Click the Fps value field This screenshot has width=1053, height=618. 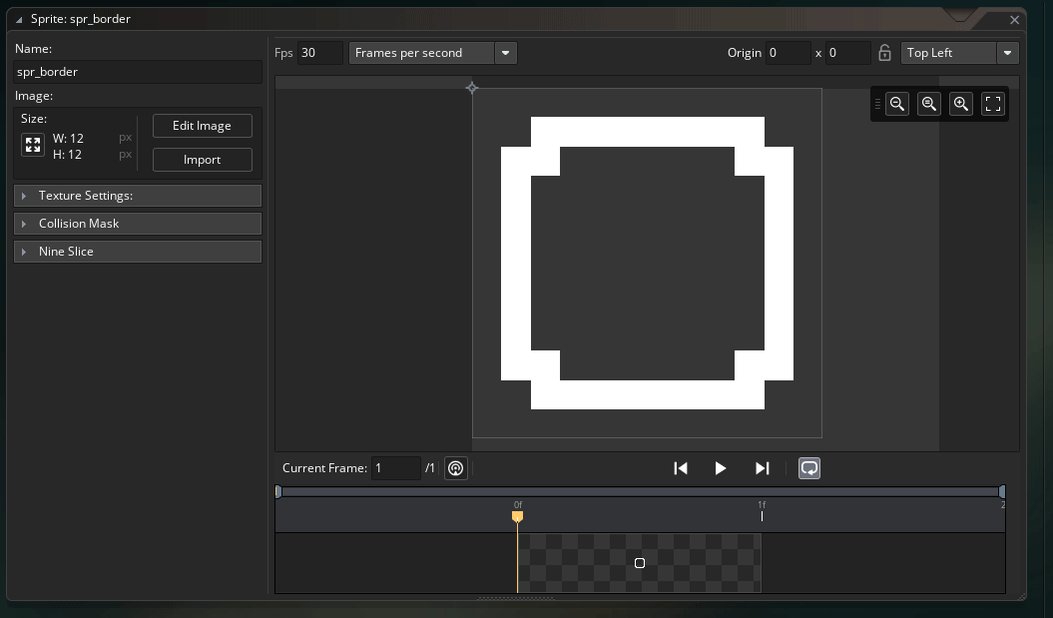[320, 53]
